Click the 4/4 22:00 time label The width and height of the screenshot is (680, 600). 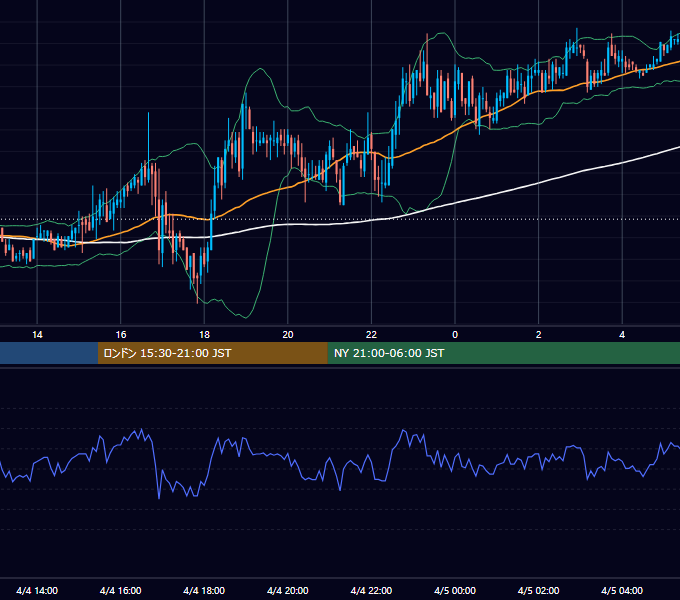point(372,590)
